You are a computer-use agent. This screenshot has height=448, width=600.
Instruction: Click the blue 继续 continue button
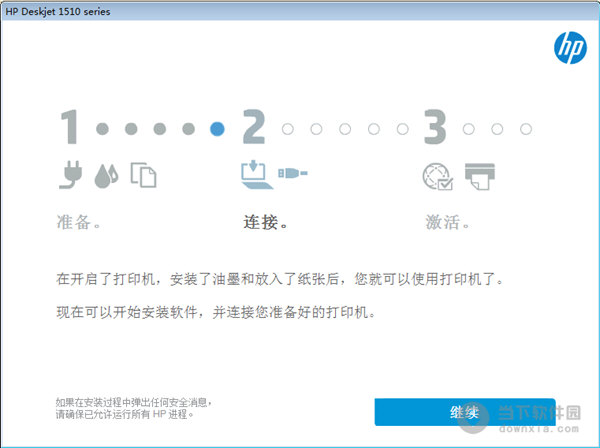(x=465, y=412)
